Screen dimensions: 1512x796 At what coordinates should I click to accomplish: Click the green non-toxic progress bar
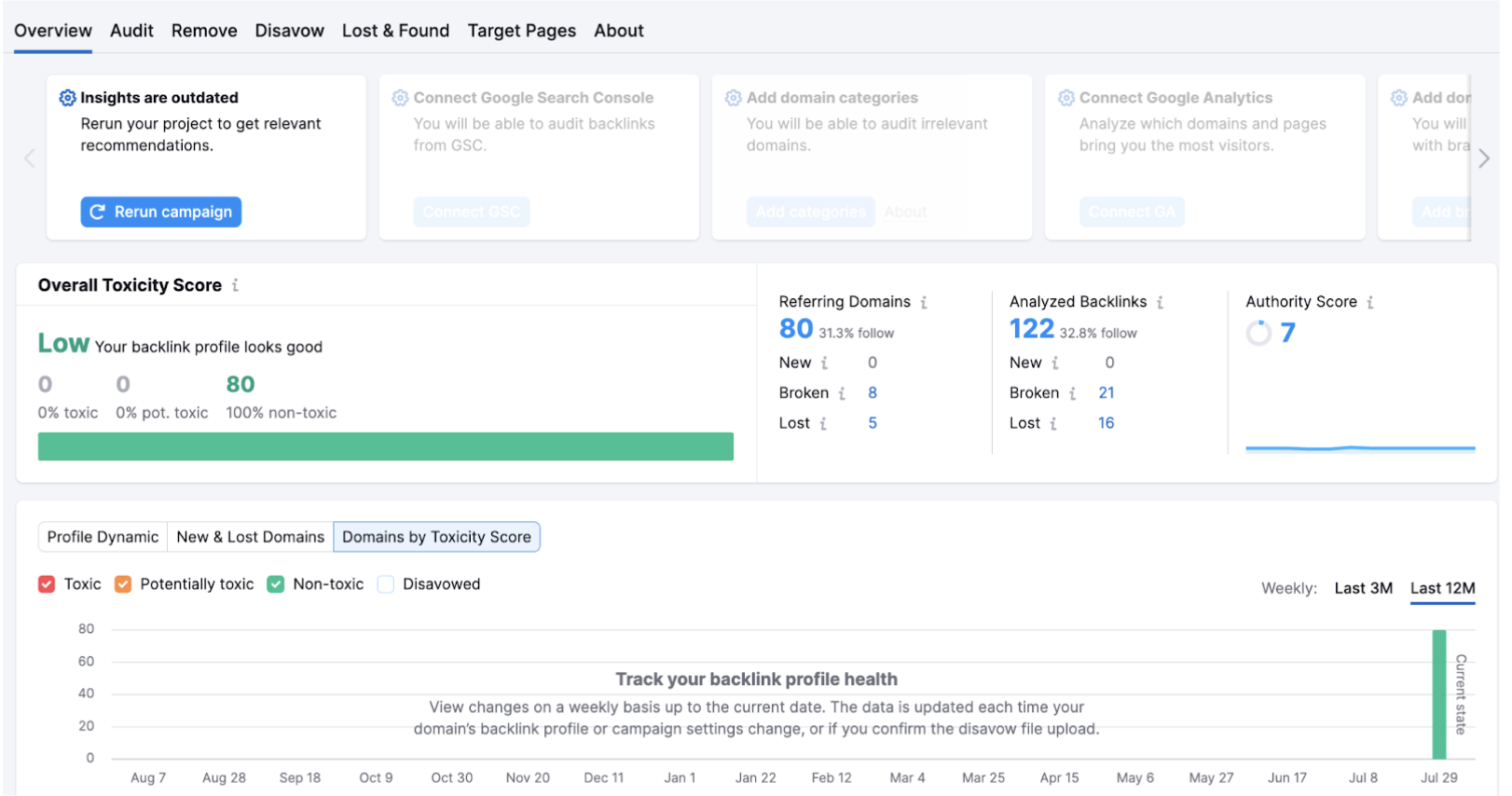click(x=386, y=446)
